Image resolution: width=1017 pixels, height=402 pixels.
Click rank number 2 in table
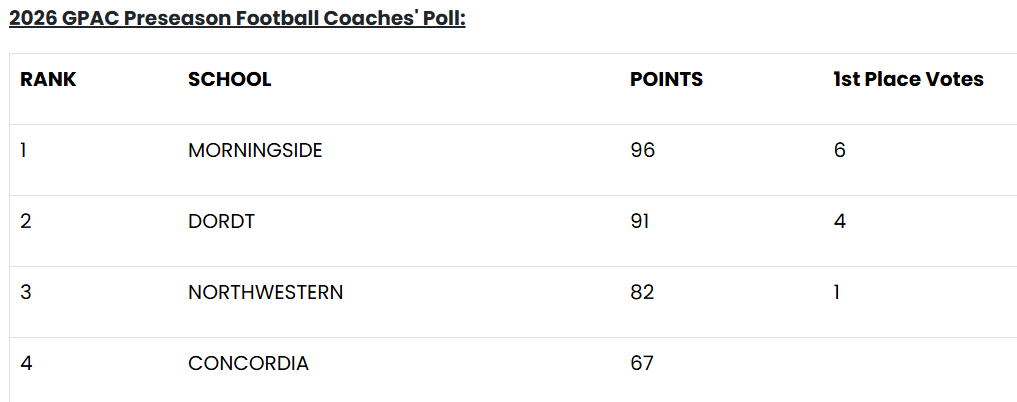pyautogui.click(x=26, y=222)
